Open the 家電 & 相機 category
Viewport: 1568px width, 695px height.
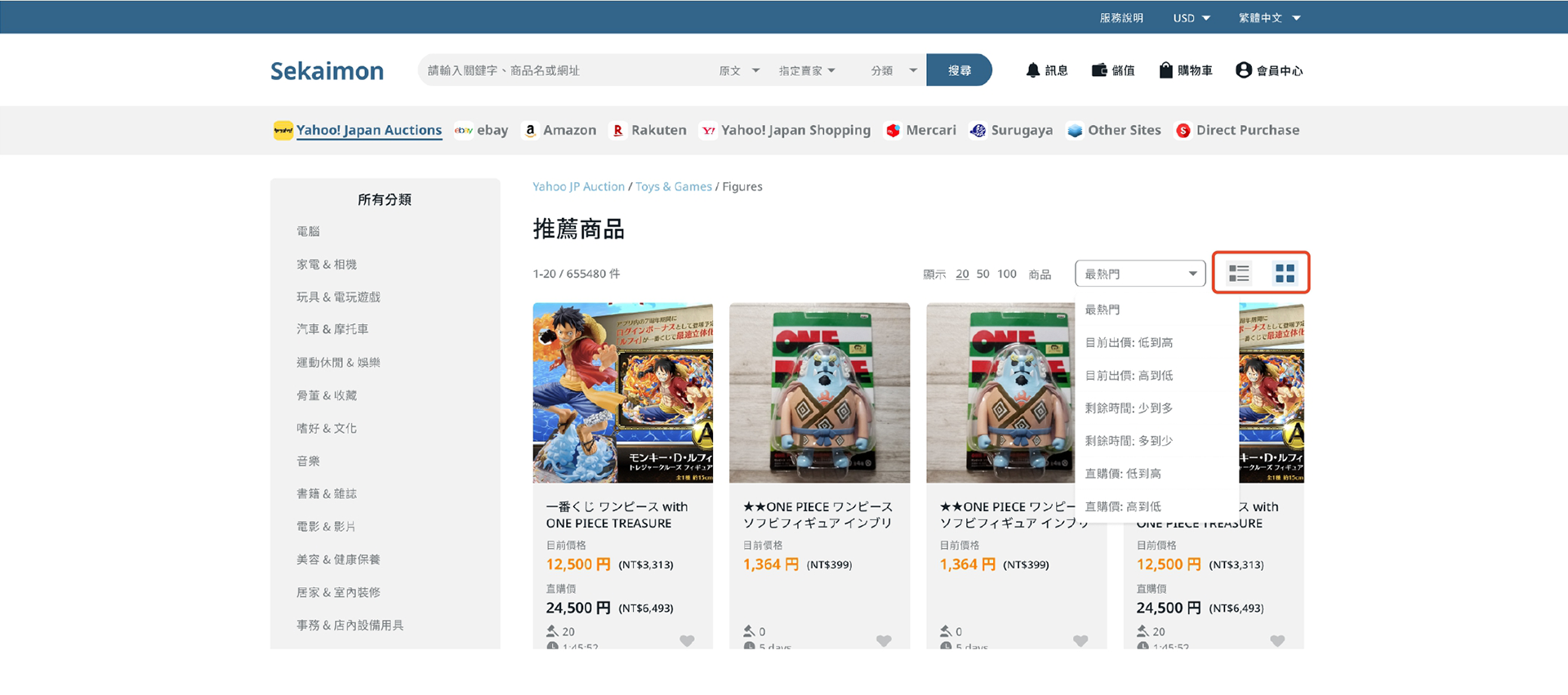(327, 264)
